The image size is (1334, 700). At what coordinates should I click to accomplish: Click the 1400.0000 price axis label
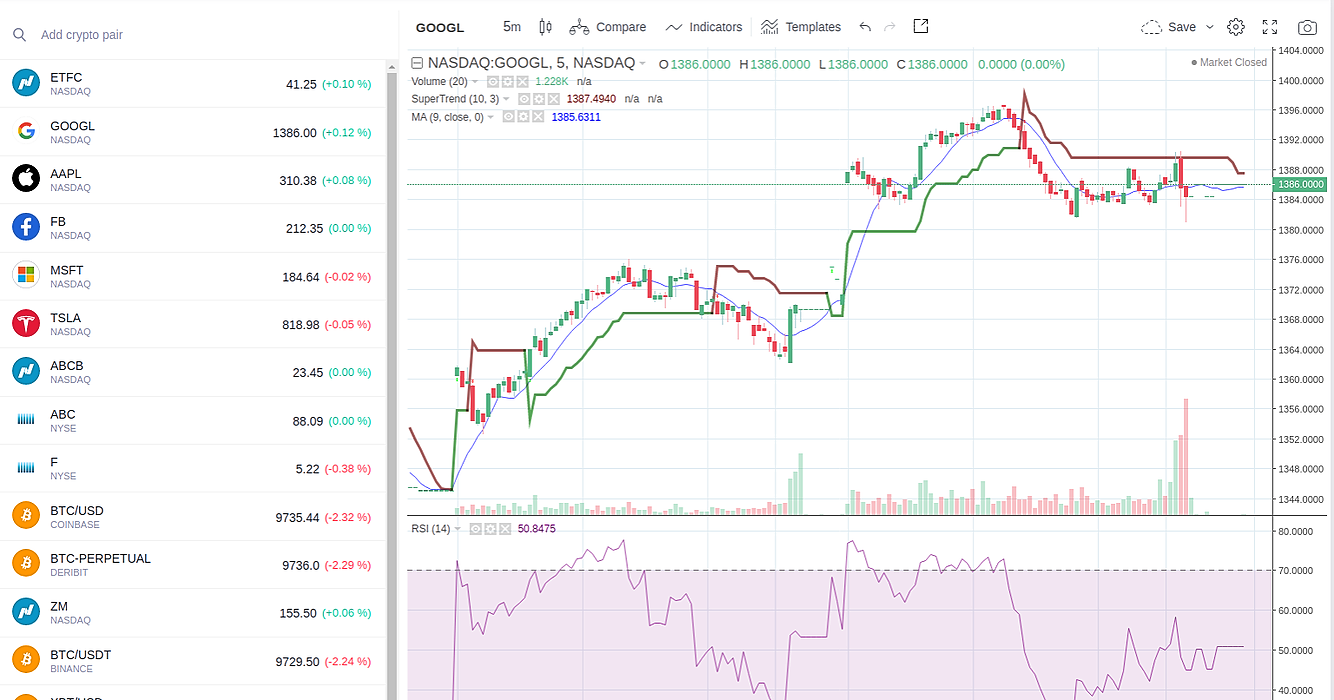tap(1300, 80)
